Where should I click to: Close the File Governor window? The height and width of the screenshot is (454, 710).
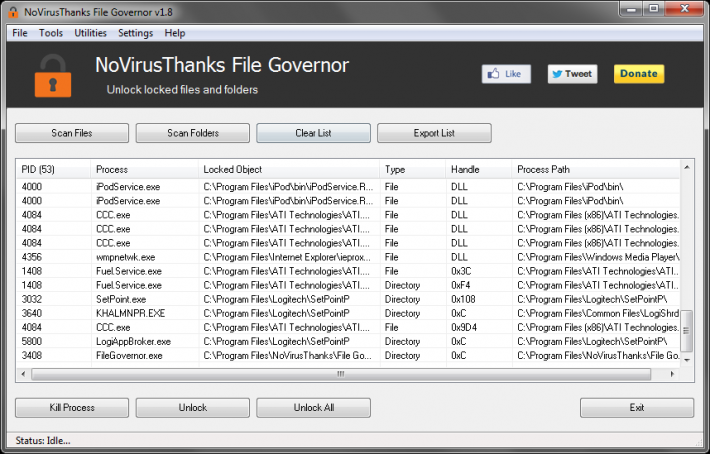coord(685,9)
